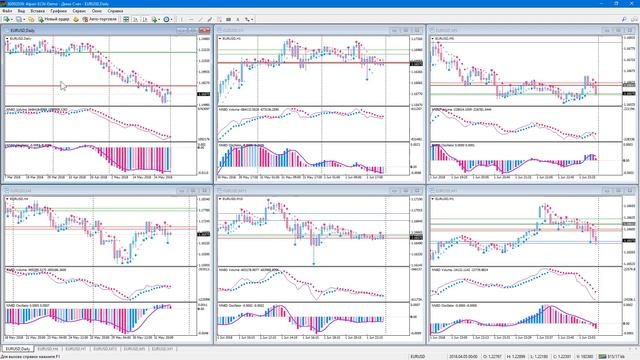Screen dimensions: 640x360
Task: Switch to the EURUSD,M5 bottom tab
Action: [x=134, y=349]
